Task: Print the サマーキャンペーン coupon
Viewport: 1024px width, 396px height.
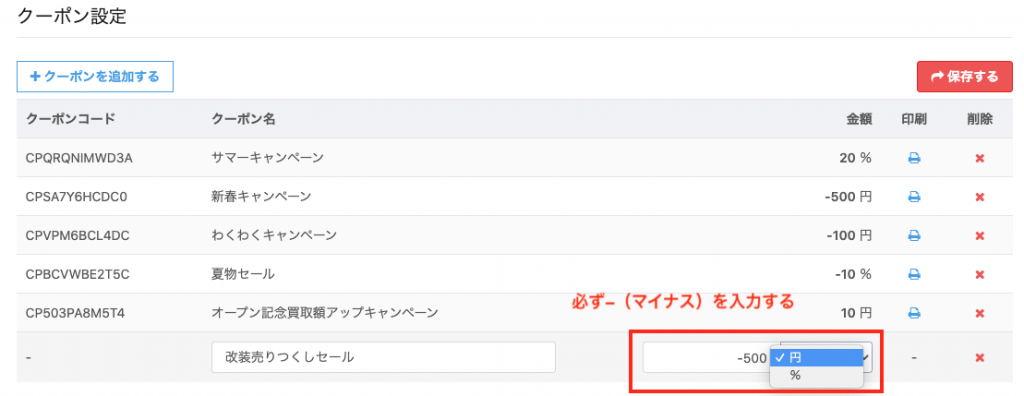Action: click(x=914, y=158)
